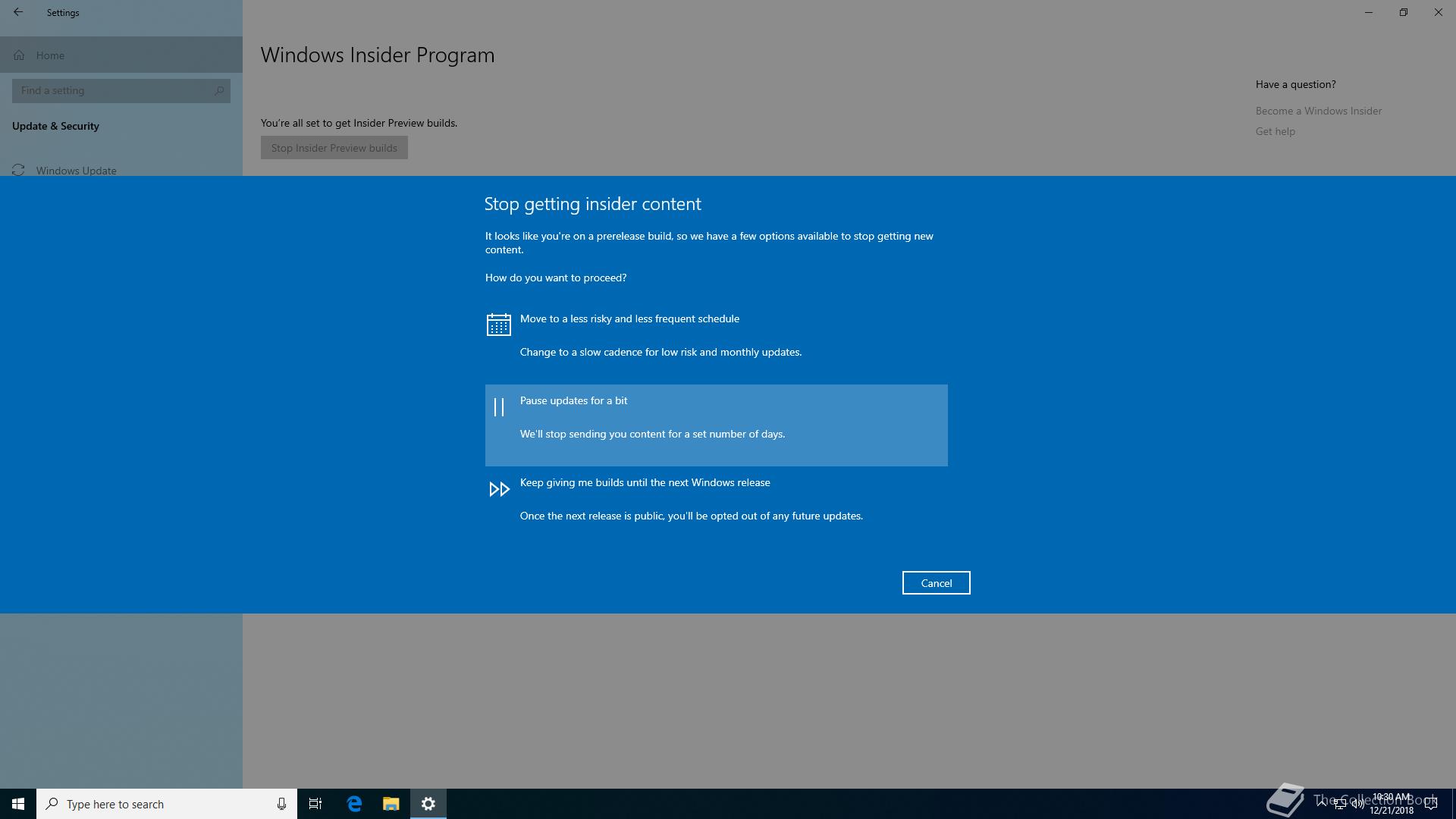Click the Find a setting search box

click(x=114, y=90)
